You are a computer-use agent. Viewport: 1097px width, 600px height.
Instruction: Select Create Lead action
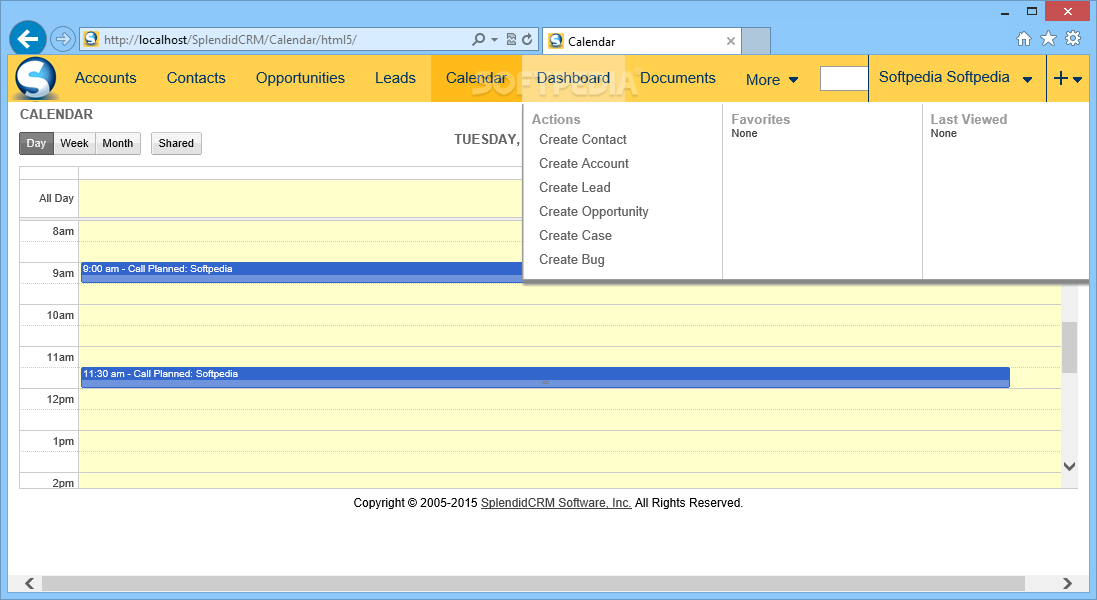coord(575,187)
